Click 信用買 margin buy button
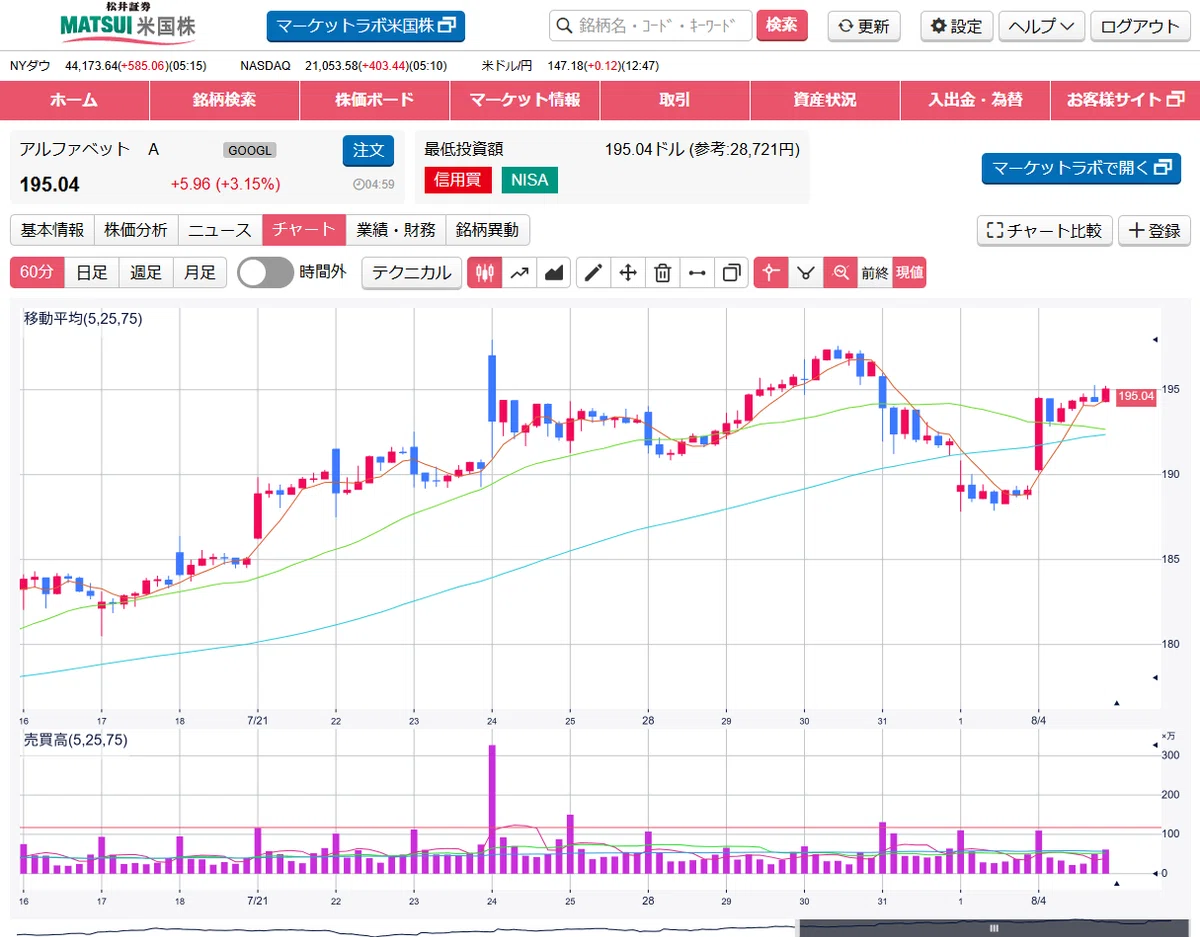Image resolution: width=1200 pixels, height=937 pixels. [457, 180]
